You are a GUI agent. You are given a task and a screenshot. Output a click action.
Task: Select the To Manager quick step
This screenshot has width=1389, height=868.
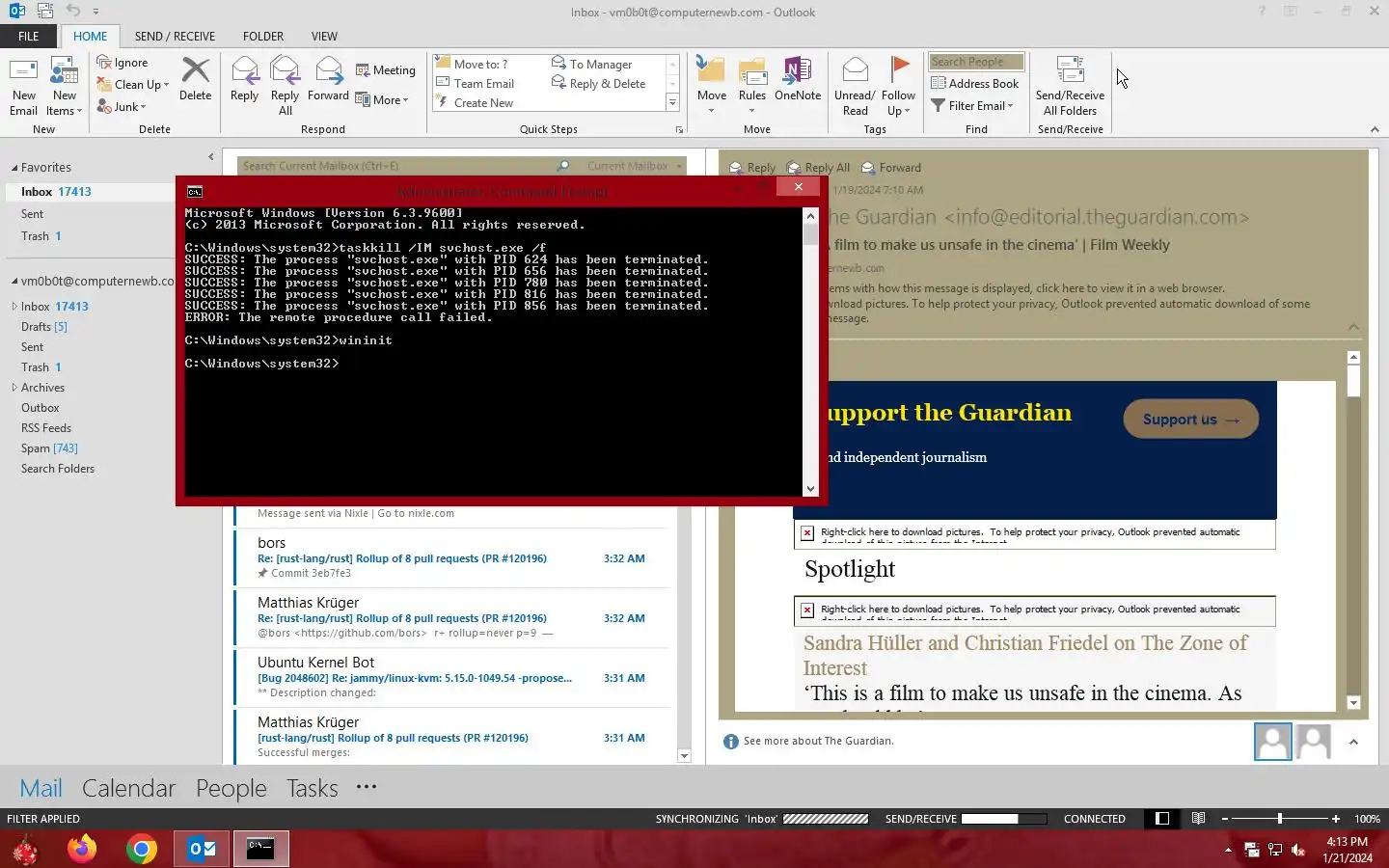click(x=591, y=64)
